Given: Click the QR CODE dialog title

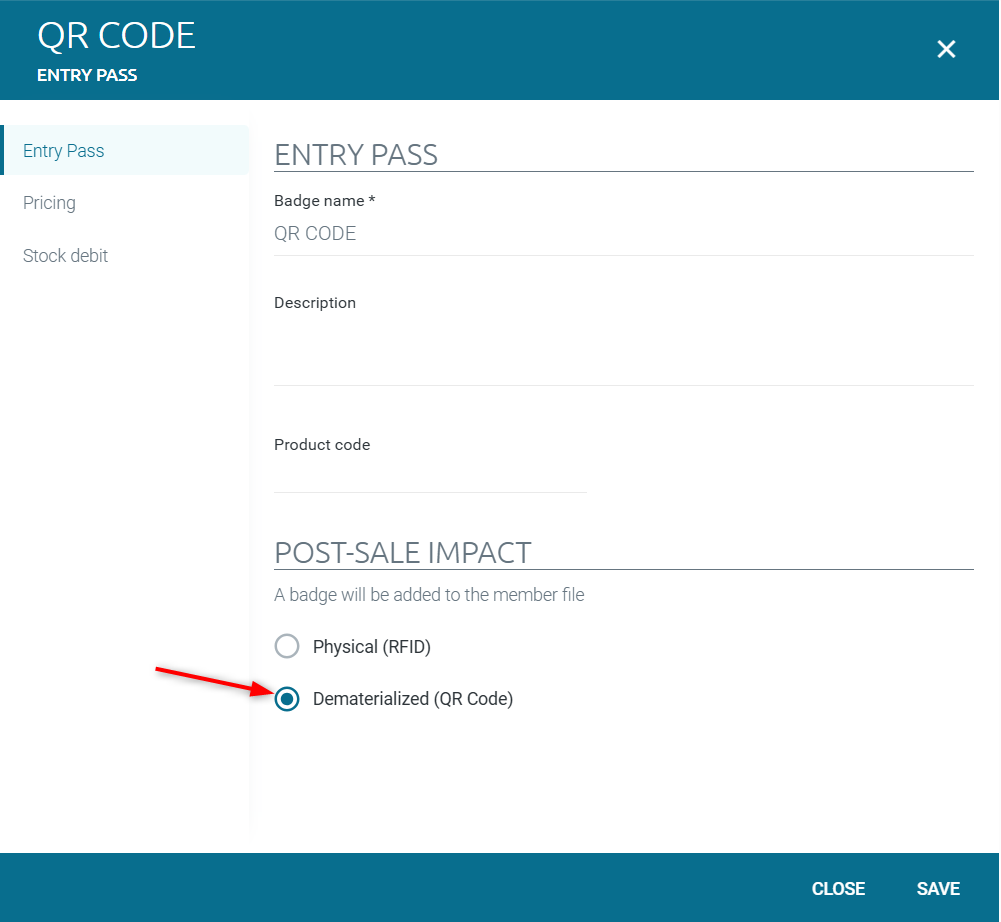Looking at the screenshot, I should pos(116,35).
